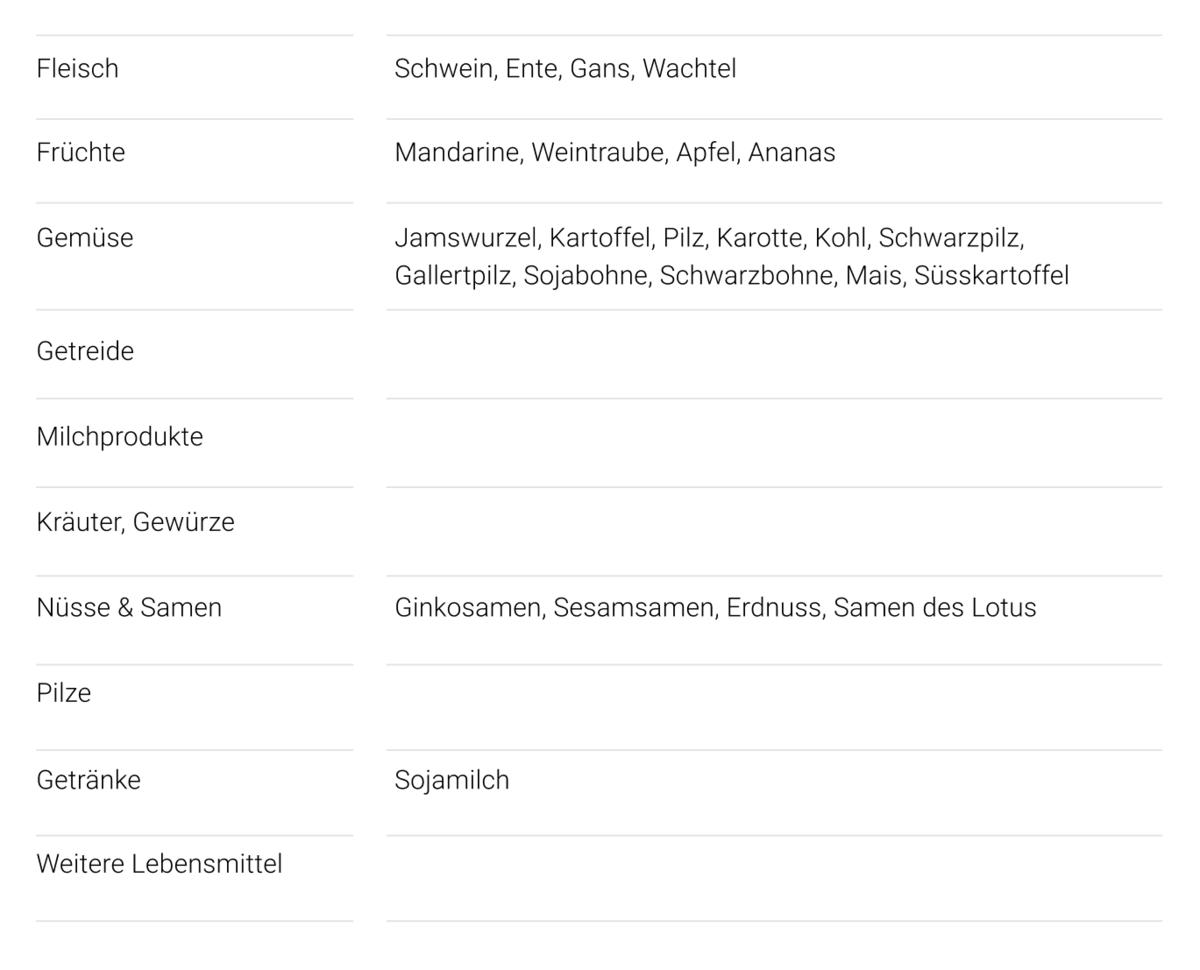Click the Milchprodukte category label
The image size is (1200, 970).
coord(119,437)
